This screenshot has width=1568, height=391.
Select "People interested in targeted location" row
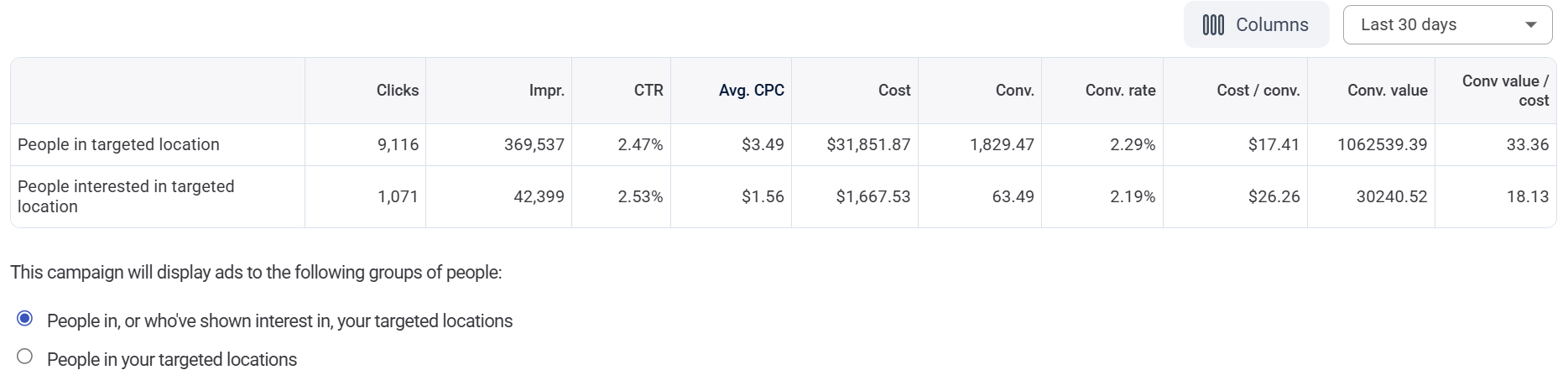tap(126, 196)
